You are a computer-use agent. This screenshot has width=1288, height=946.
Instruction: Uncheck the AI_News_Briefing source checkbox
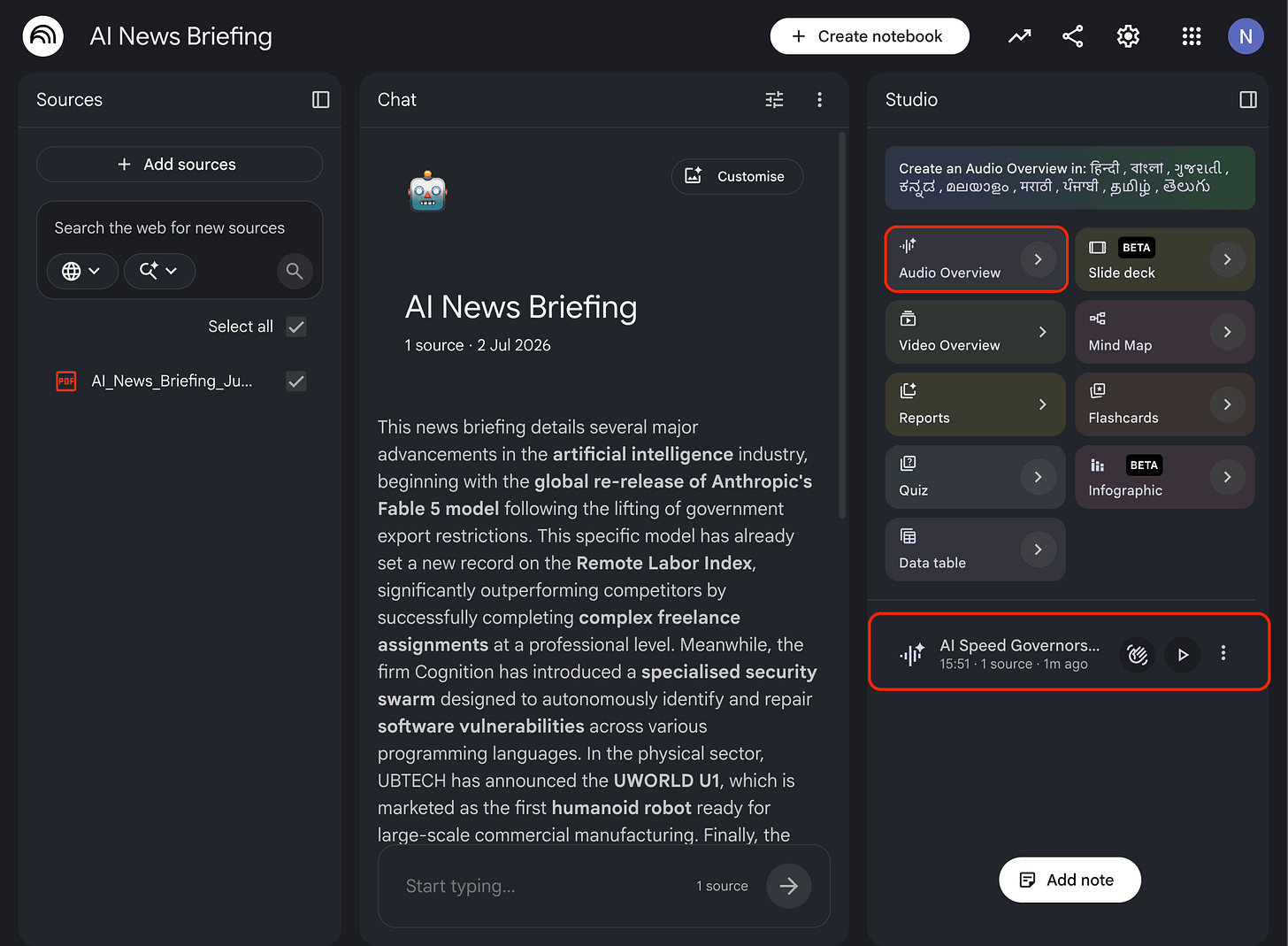click(x=296, y=381)
